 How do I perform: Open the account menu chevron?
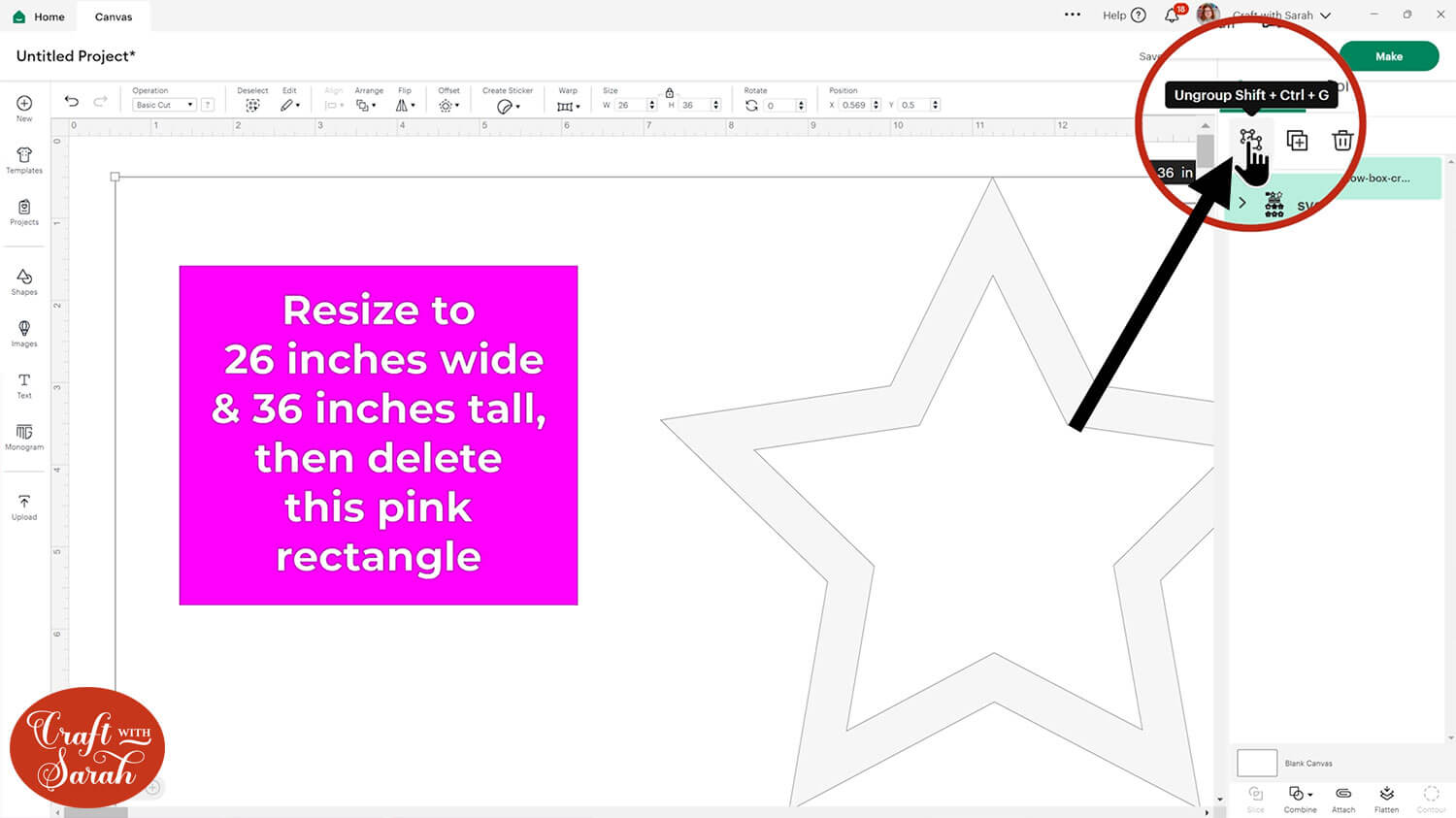(x=1326, y=16)
